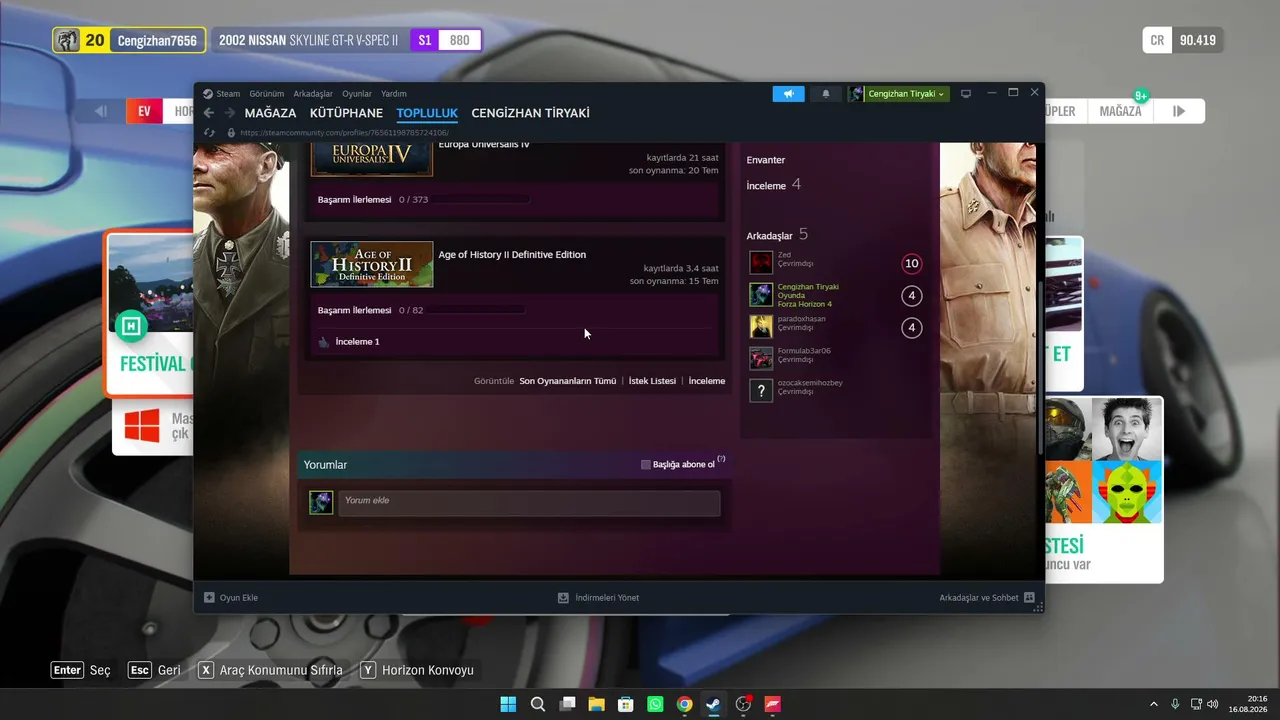Go forward with Steam's forward arrow

tap(230, 113)
